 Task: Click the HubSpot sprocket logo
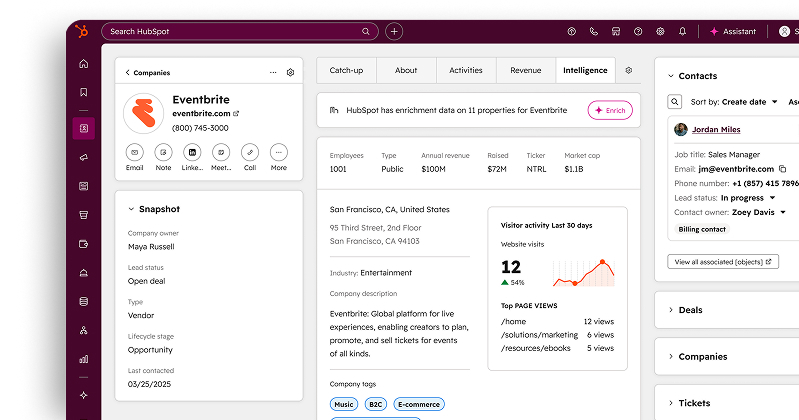(82, 31)
